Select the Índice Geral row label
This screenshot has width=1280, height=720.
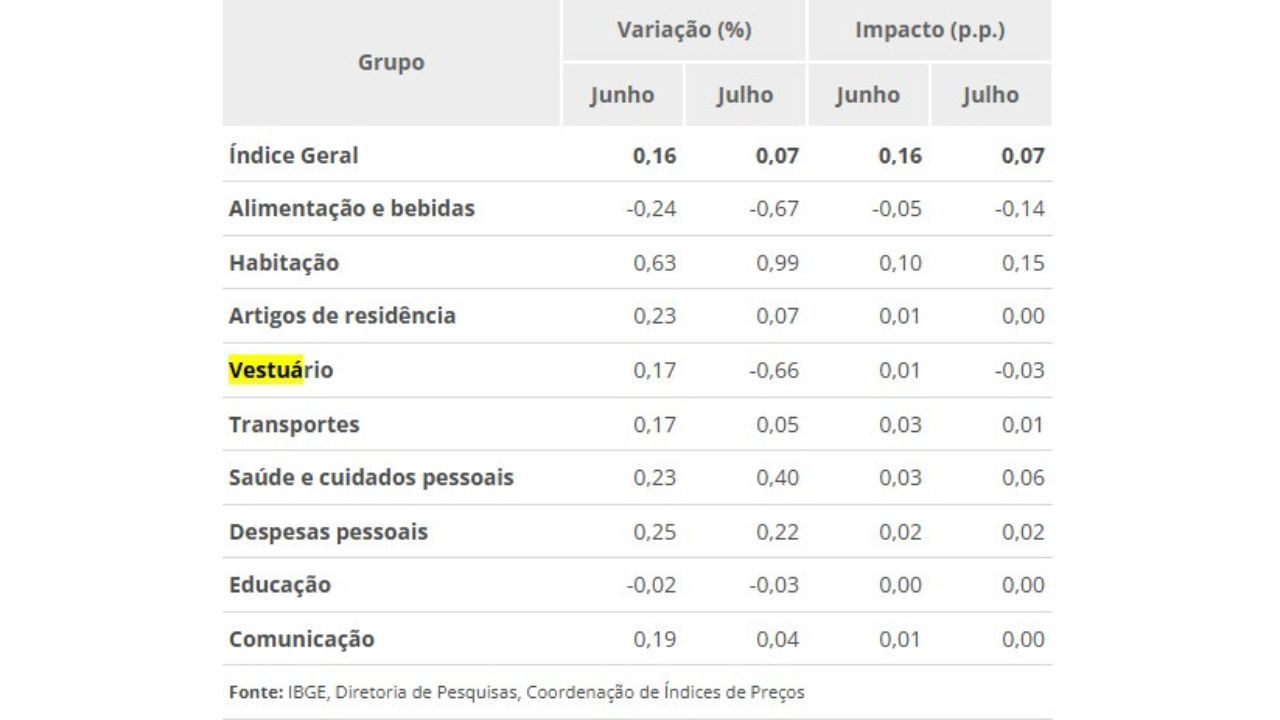coord(293,155)
